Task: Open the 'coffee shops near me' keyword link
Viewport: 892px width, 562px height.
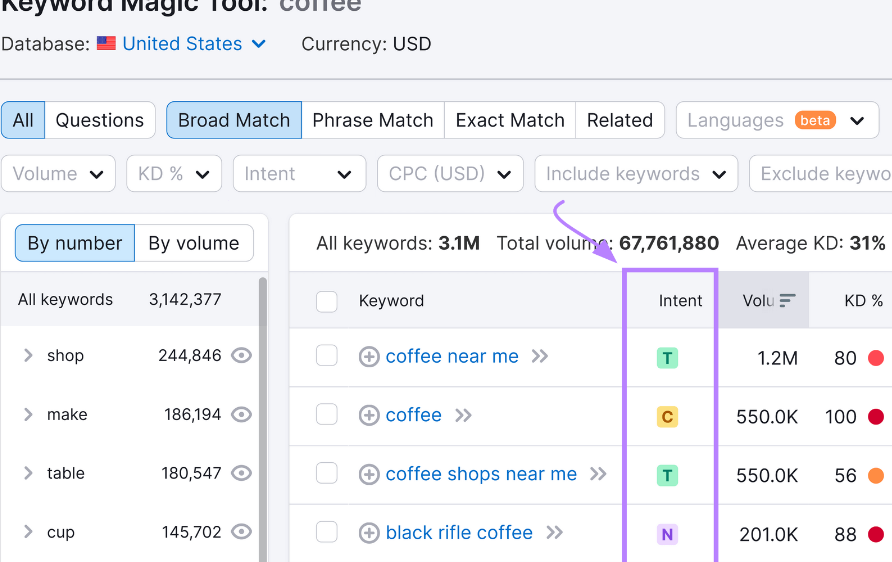Action: tap(481, 474)
